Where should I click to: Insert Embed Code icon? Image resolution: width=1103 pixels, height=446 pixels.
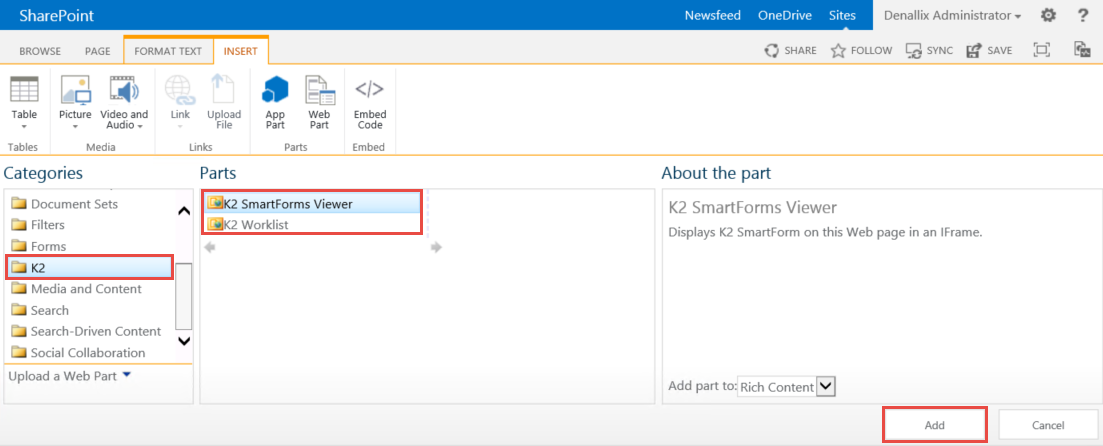[x=370, y=92]
